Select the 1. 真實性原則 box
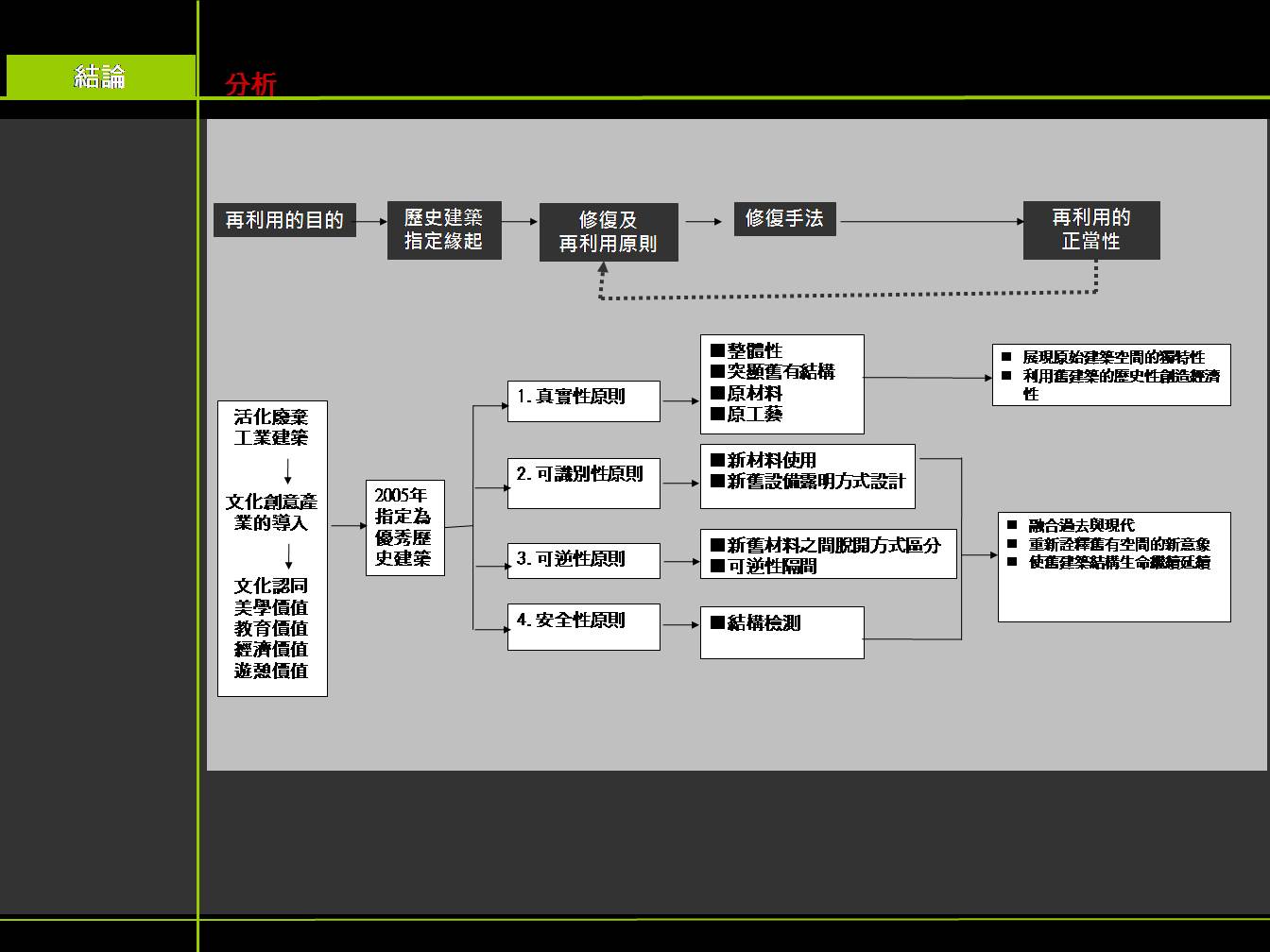This screenshot has height=952, width=1270. (583, 400)
